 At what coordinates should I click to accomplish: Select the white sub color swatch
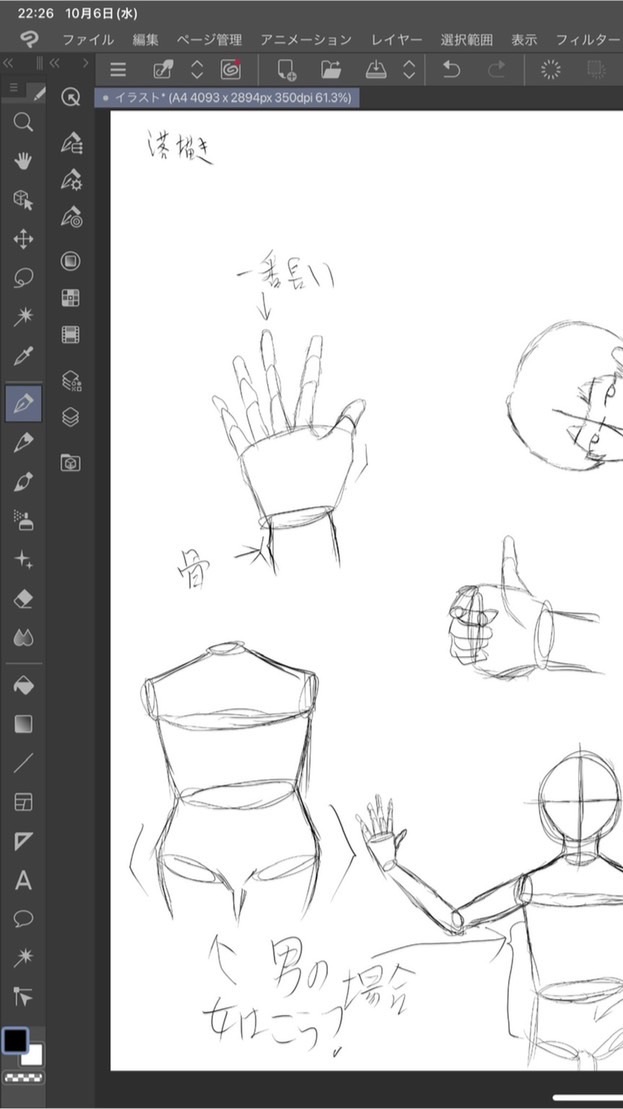coord(33,1057)
